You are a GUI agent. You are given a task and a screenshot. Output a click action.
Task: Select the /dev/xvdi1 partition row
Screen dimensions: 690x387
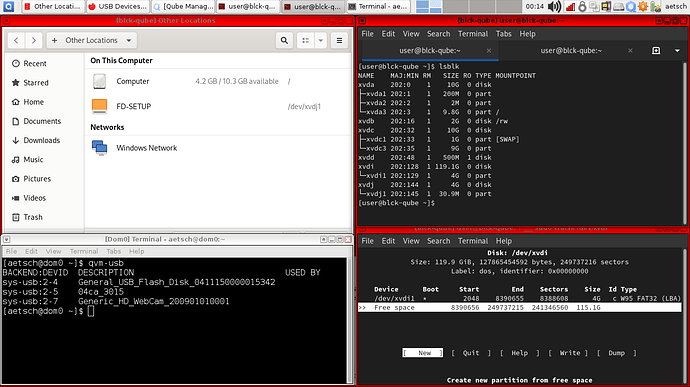(520, 299)
